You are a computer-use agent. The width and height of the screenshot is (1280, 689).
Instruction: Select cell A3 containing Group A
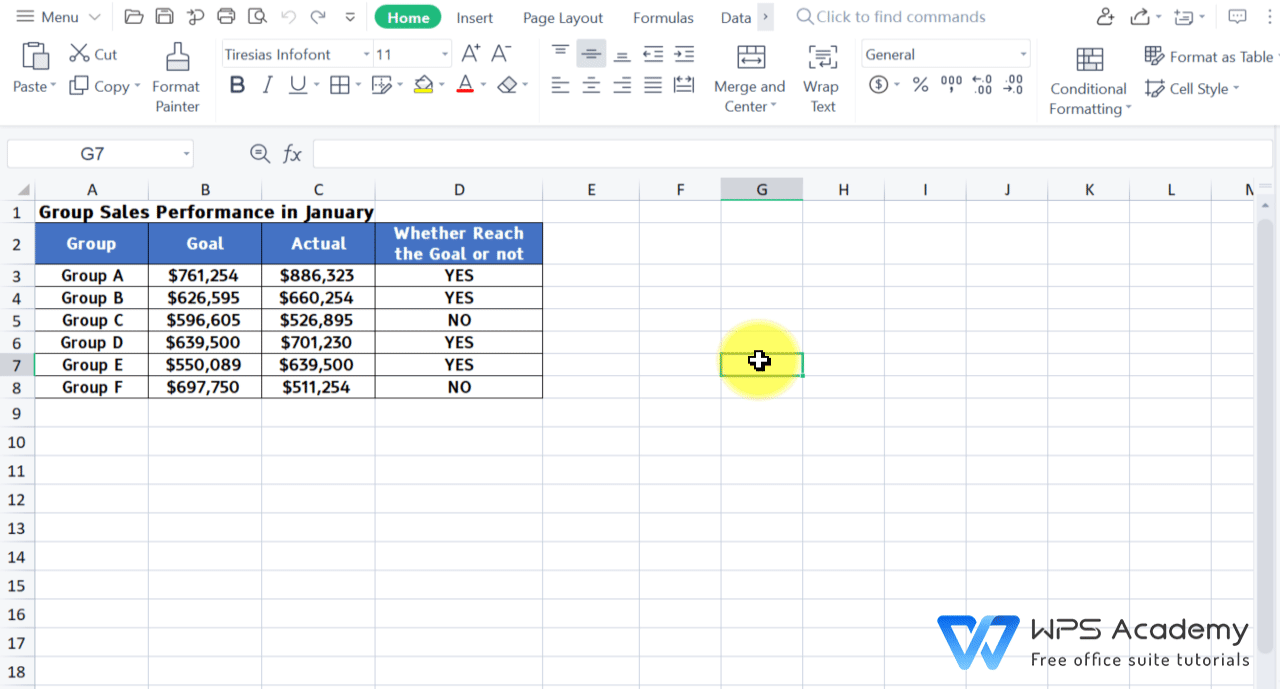pyautogui.click(x=91, y=275)
